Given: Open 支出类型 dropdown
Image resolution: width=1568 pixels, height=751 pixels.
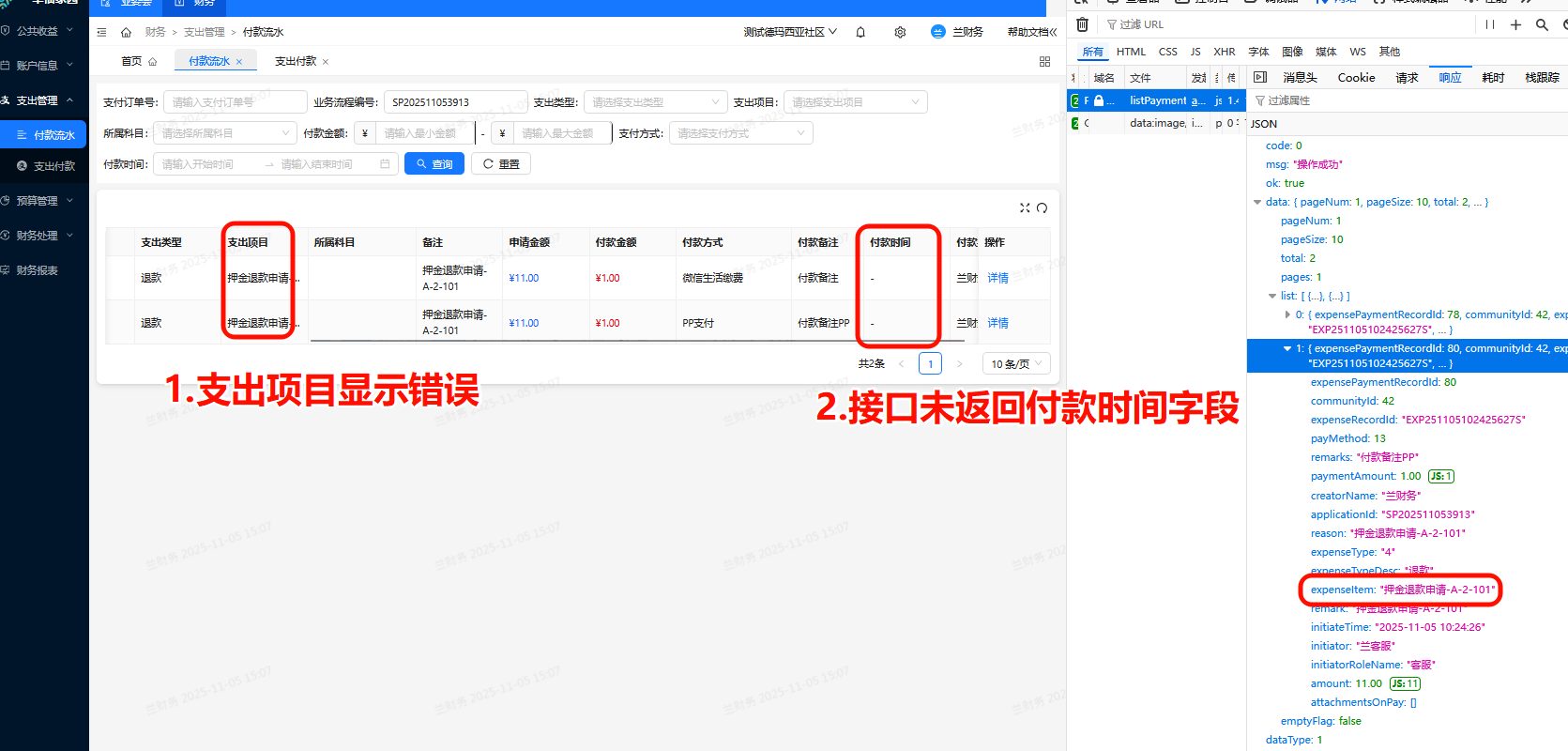Looking at the screenshot, I should coord(656,102).
